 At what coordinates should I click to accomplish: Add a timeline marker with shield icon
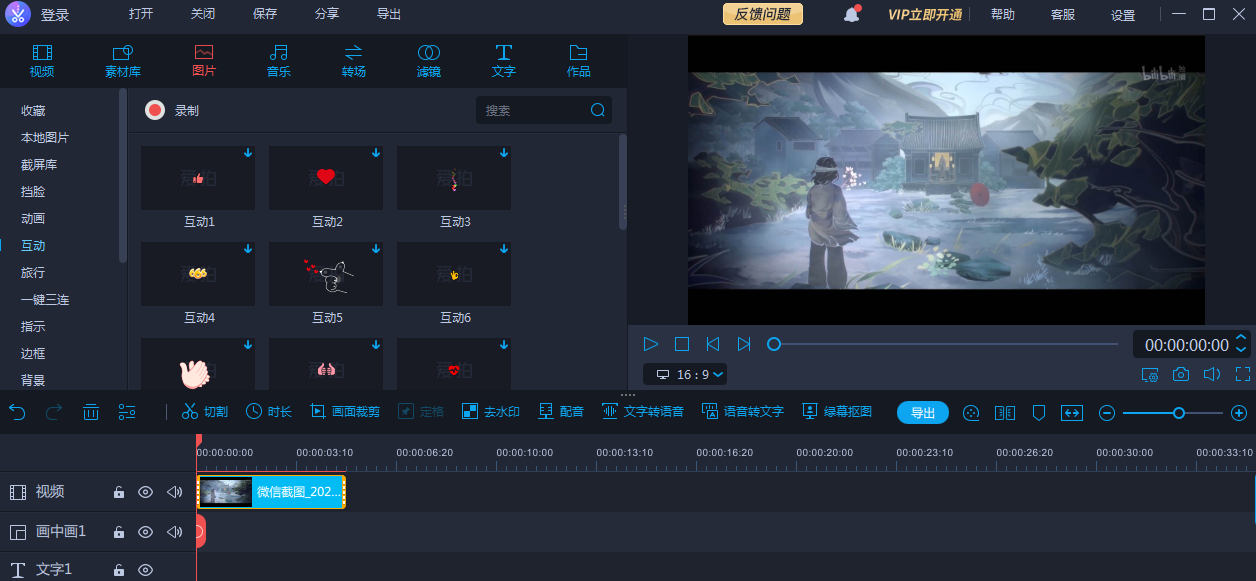(x=1039, y=413)
